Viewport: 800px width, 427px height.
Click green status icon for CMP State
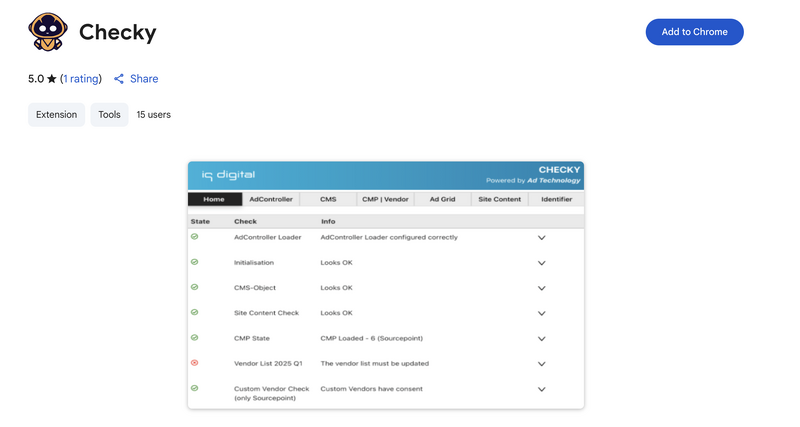[x=194, y=337]
